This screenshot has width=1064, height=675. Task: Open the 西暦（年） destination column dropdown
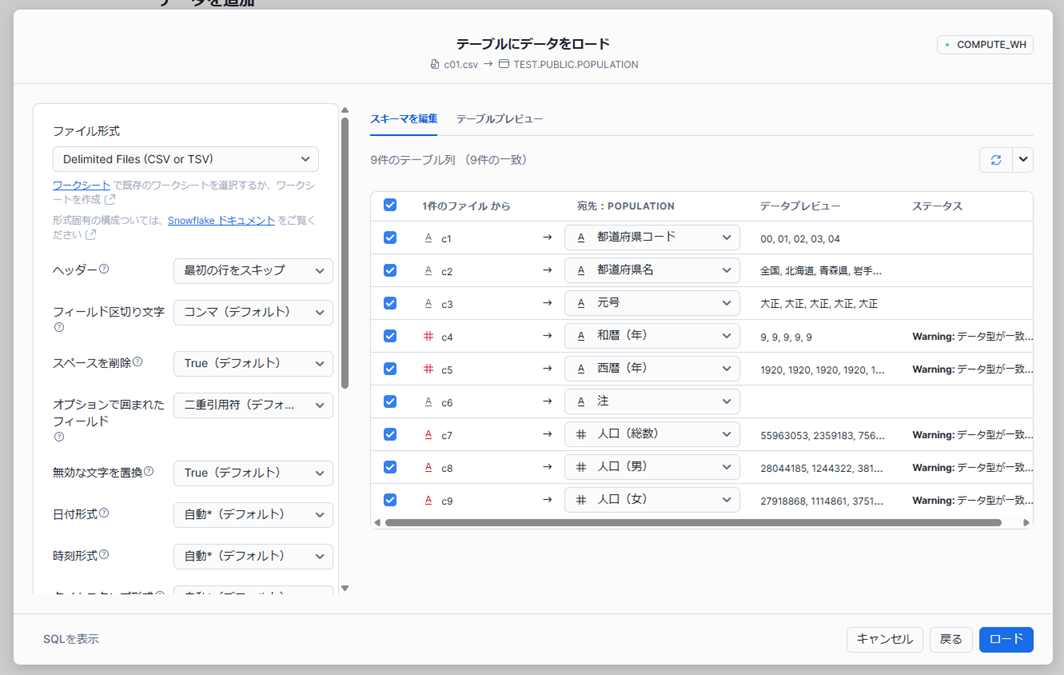coord(652,368)
